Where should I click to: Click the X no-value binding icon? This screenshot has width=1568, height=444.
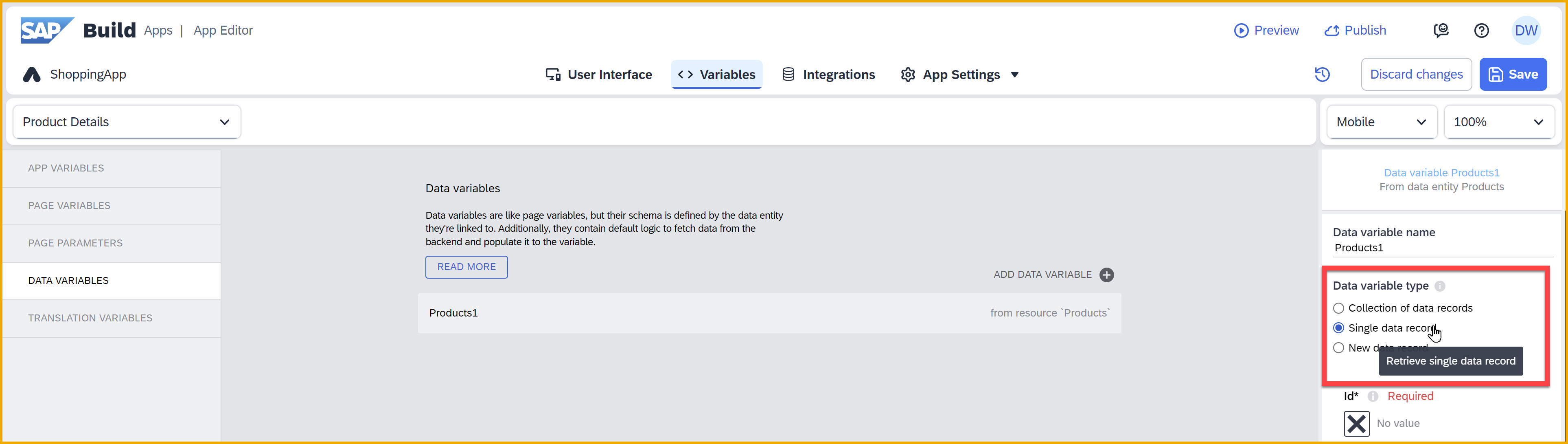pos(1356,423)
